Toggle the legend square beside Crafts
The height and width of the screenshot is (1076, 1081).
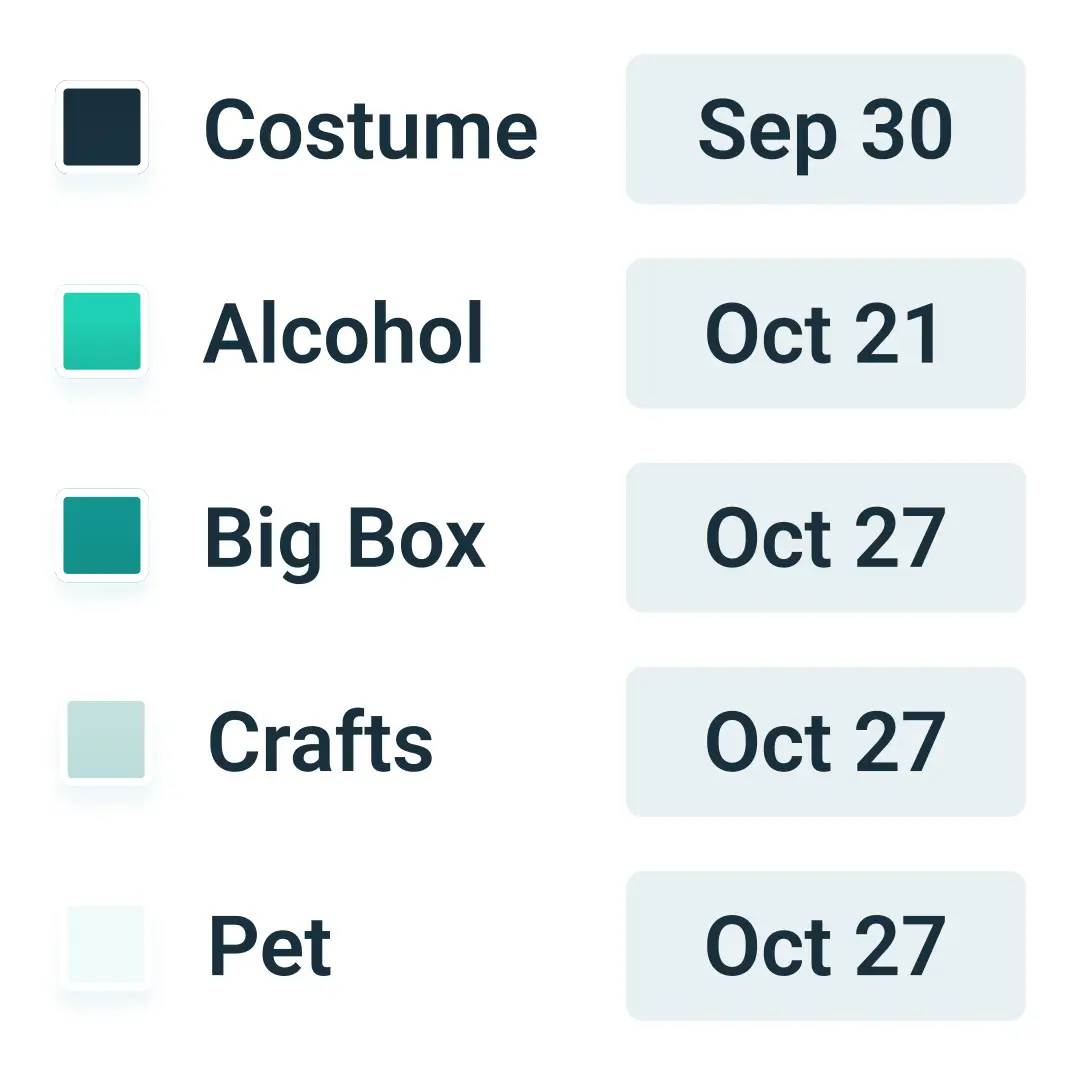click(106, 739)
